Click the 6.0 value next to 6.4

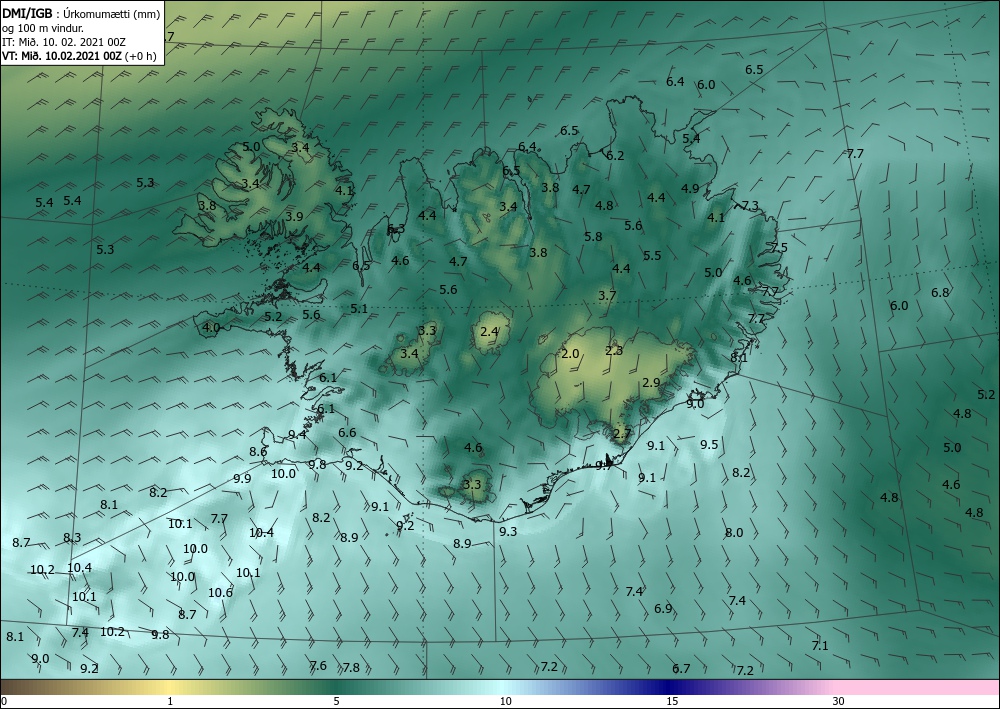click(706, 84)
